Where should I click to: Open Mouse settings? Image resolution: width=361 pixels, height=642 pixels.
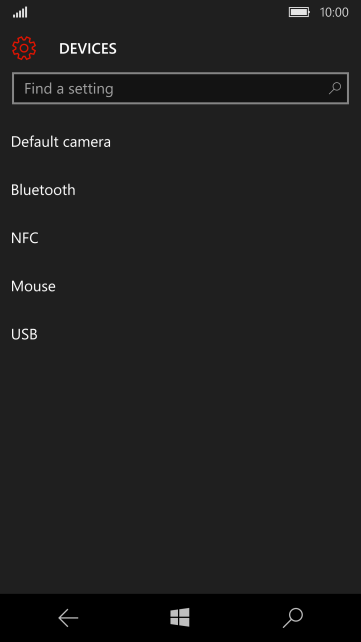180,286
